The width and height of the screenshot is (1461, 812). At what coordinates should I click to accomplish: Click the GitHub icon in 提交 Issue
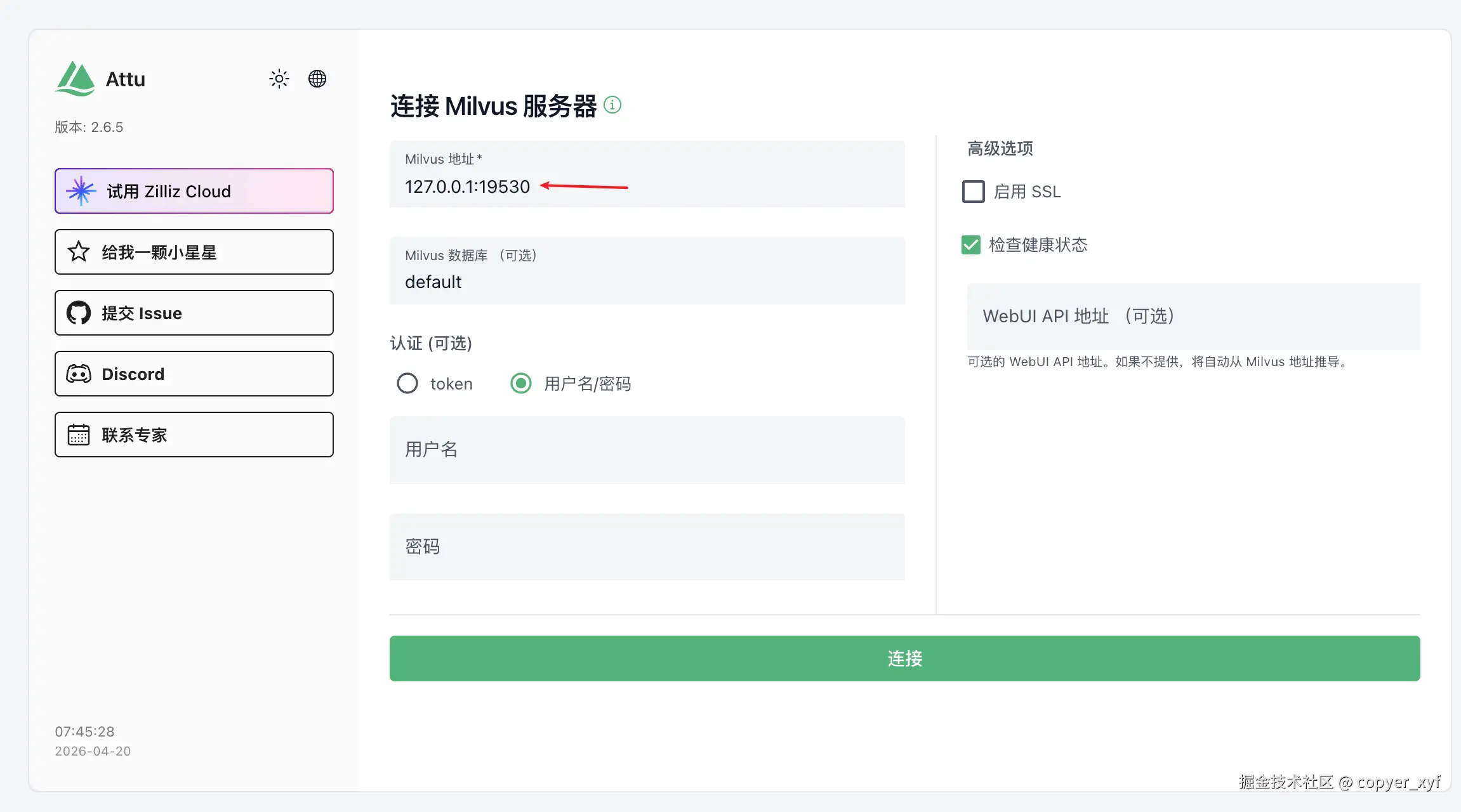[79, 313]
